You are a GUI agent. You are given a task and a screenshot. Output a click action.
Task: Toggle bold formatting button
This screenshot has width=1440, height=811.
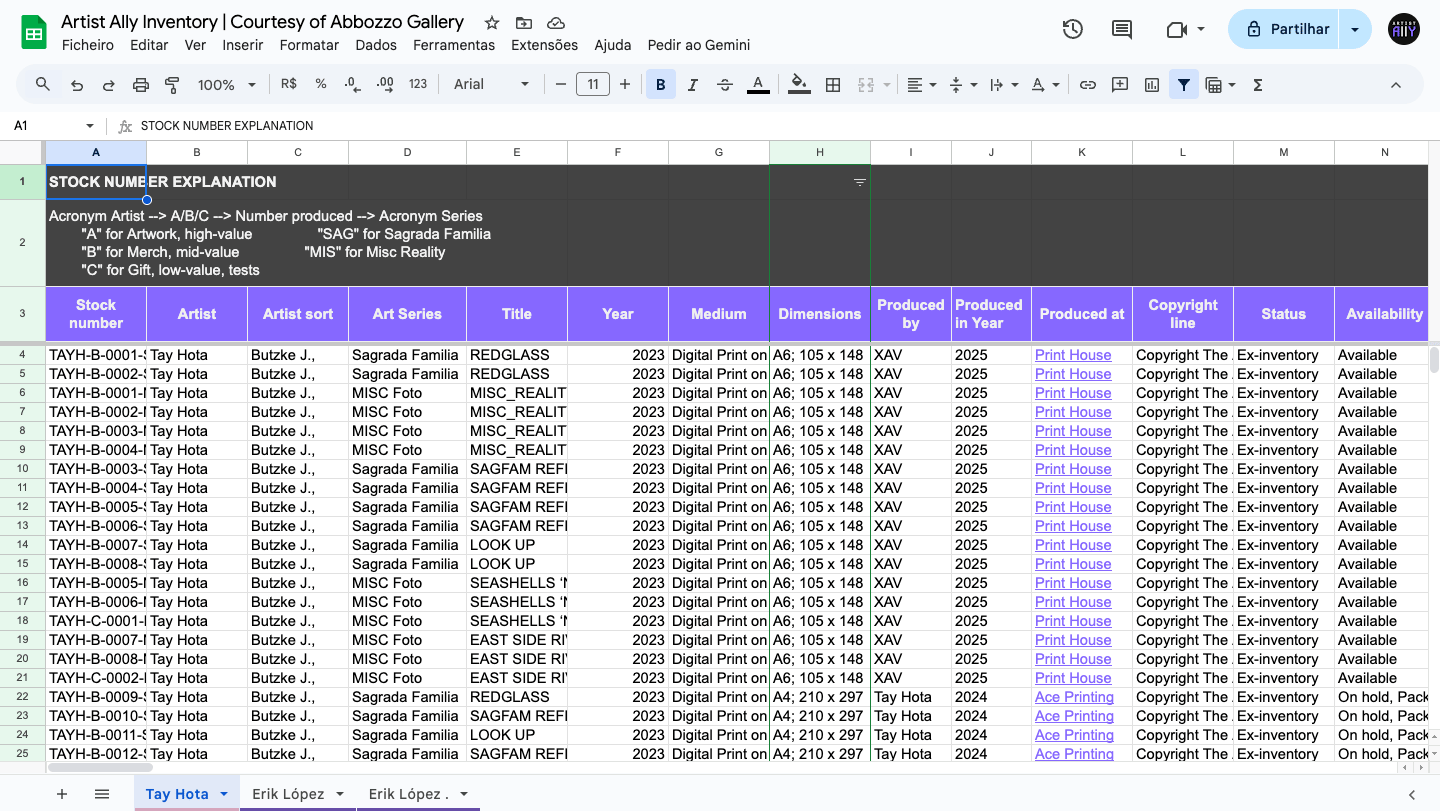click(x=660, y=85)
